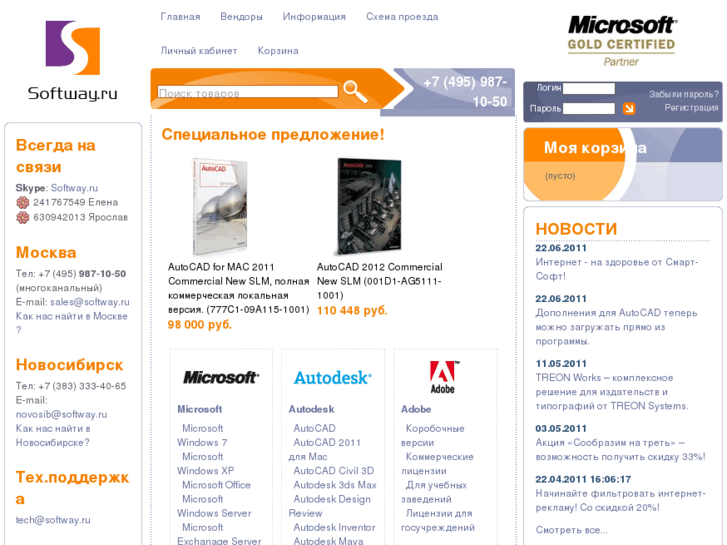Screen dimensions: 727x545
Task: Read news Акция Сообразим на треть
Action: coord(620,450)
